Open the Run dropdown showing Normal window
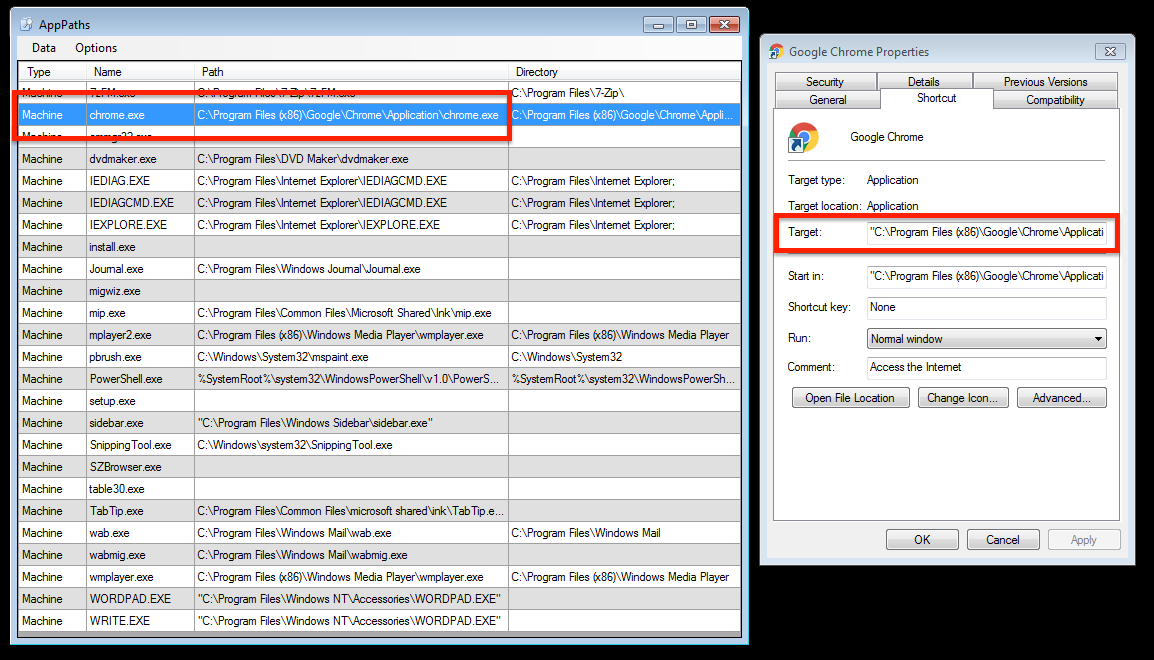1154x660 pixels. tap(986, 339)
